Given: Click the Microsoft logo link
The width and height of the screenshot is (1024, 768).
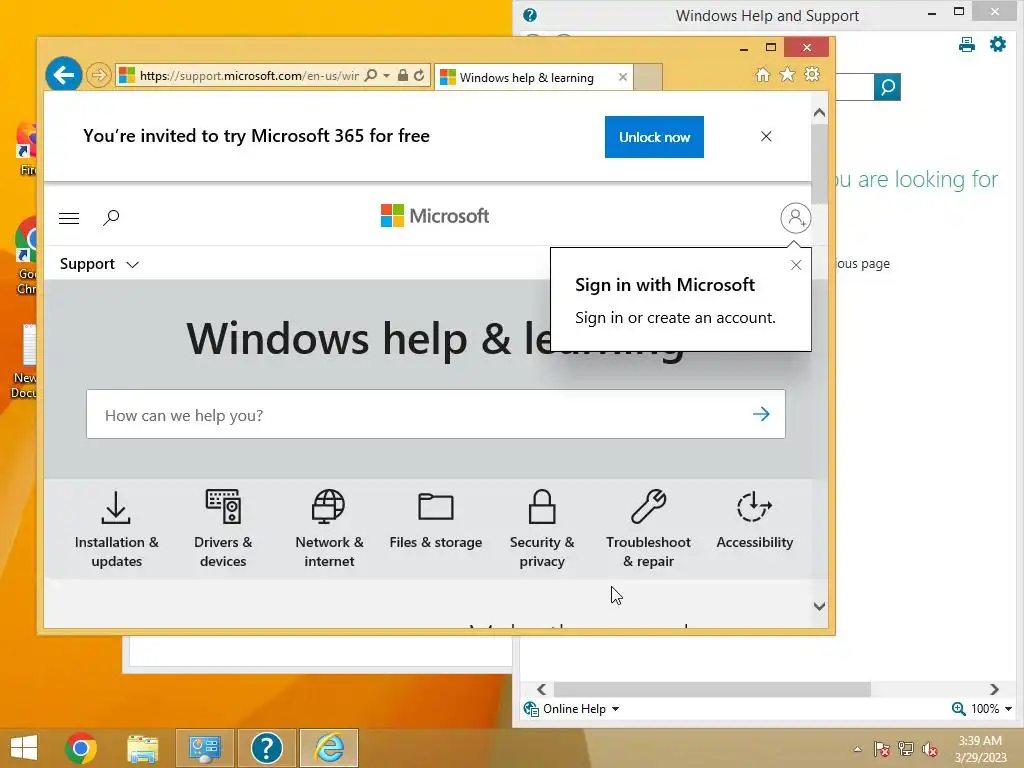Looking at the screenshot, I should (x=435, y=216).
